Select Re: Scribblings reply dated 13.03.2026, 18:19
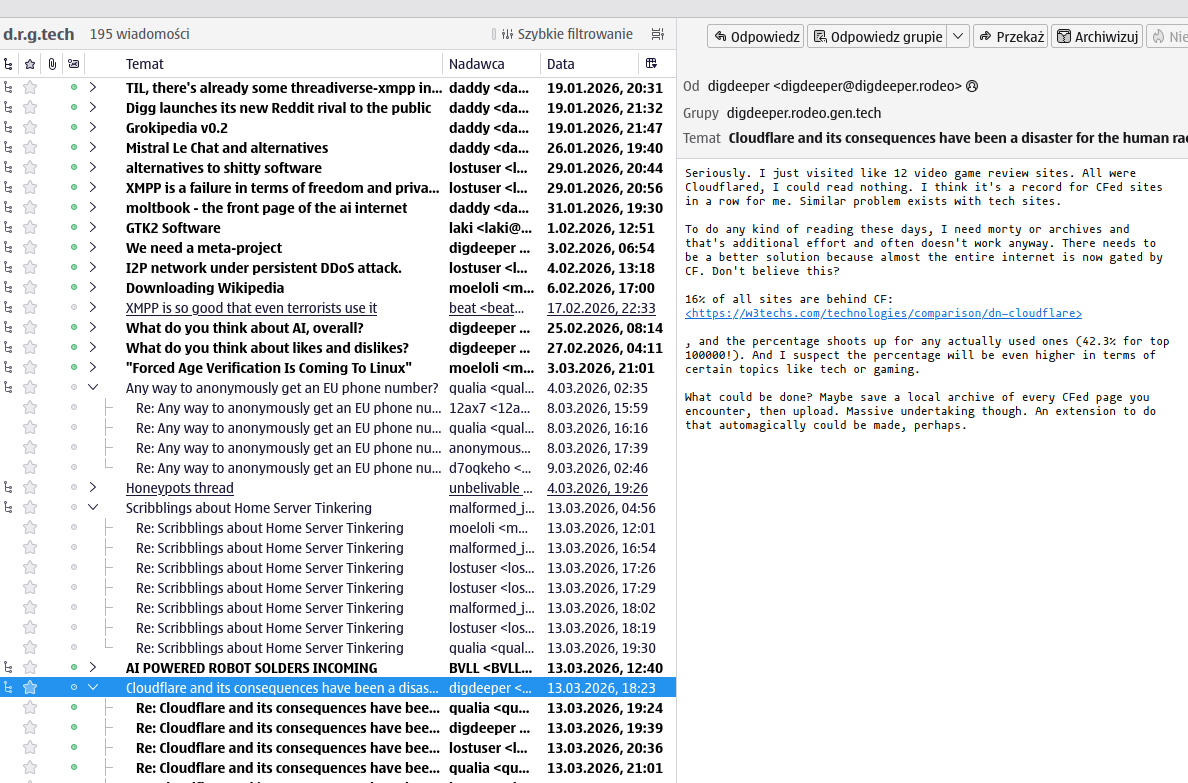Viewport: 1188px width, 783px height. [x=338, y=628]
